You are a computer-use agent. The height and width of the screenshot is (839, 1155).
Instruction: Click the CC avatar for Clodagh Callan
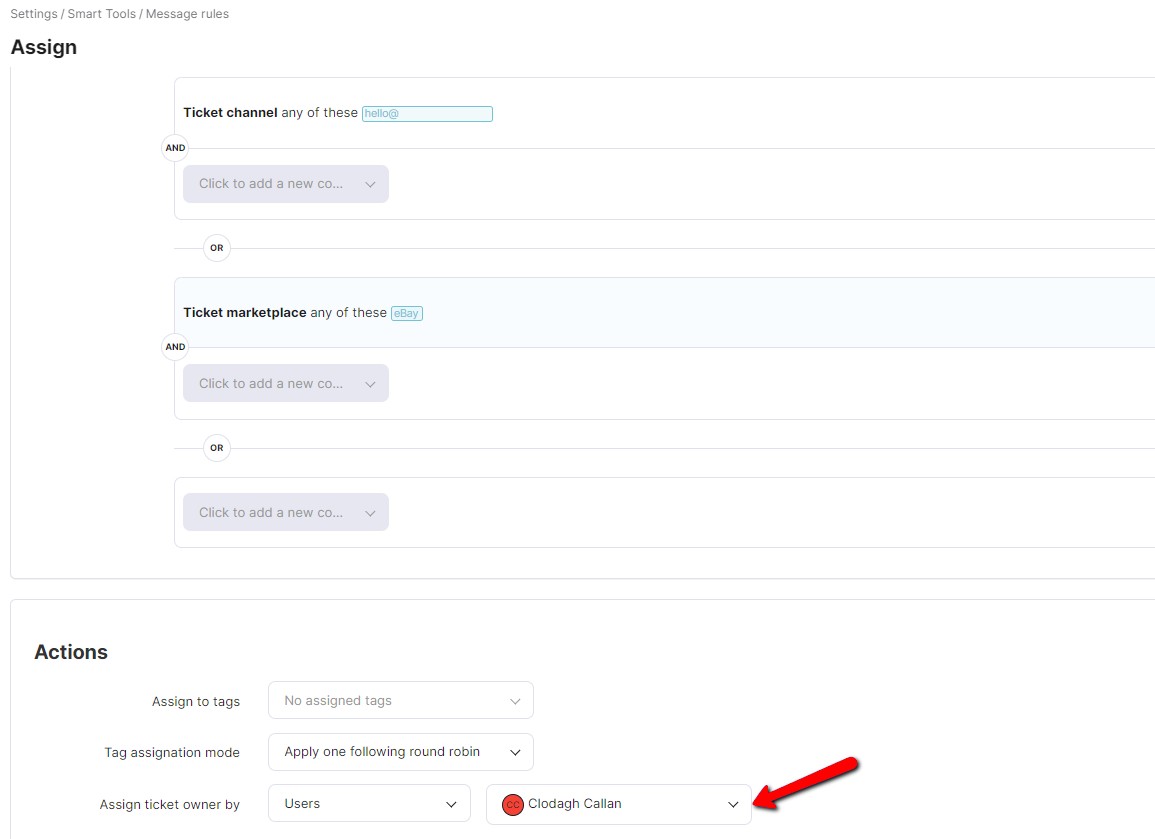(512, 804)
